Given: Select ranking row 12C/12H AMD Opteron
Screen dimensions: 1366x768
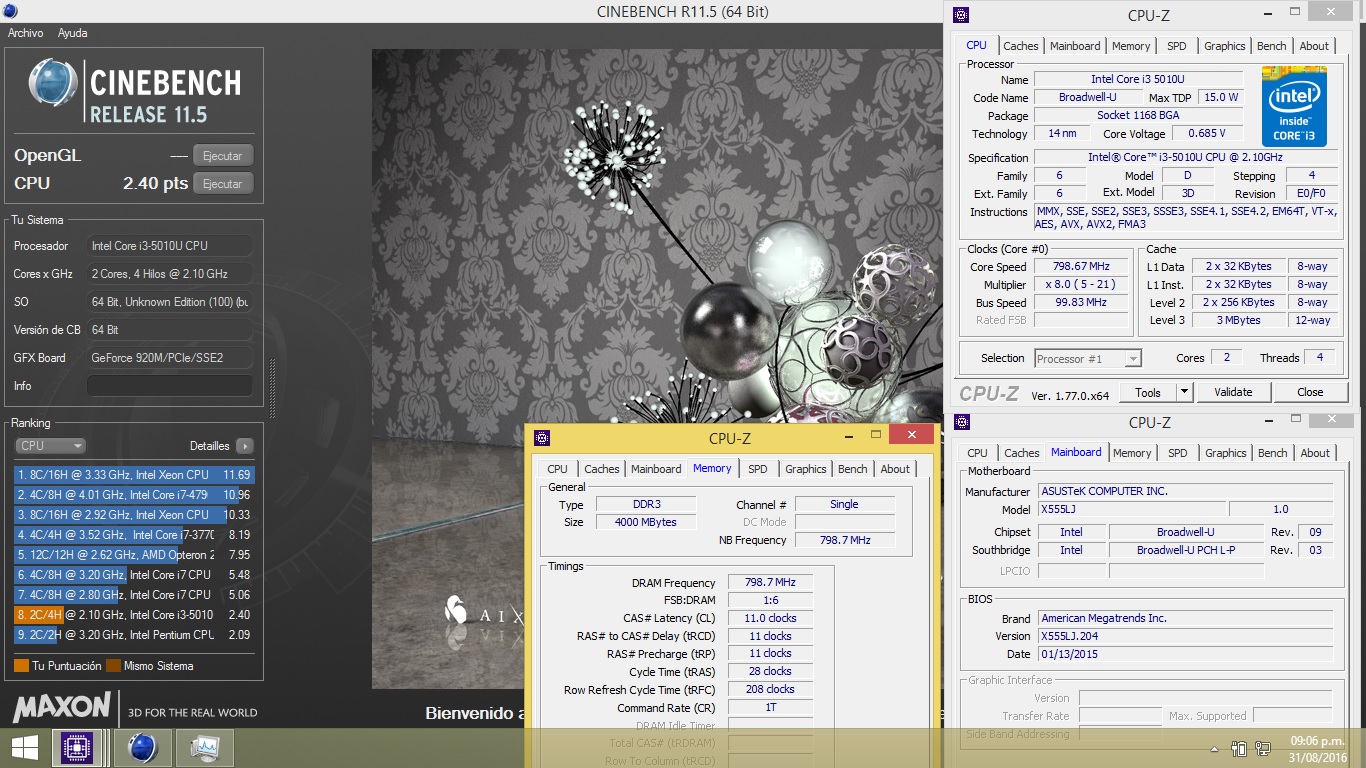Looking at the screenshot, I should pyautogui.click(x=134, y=555).
